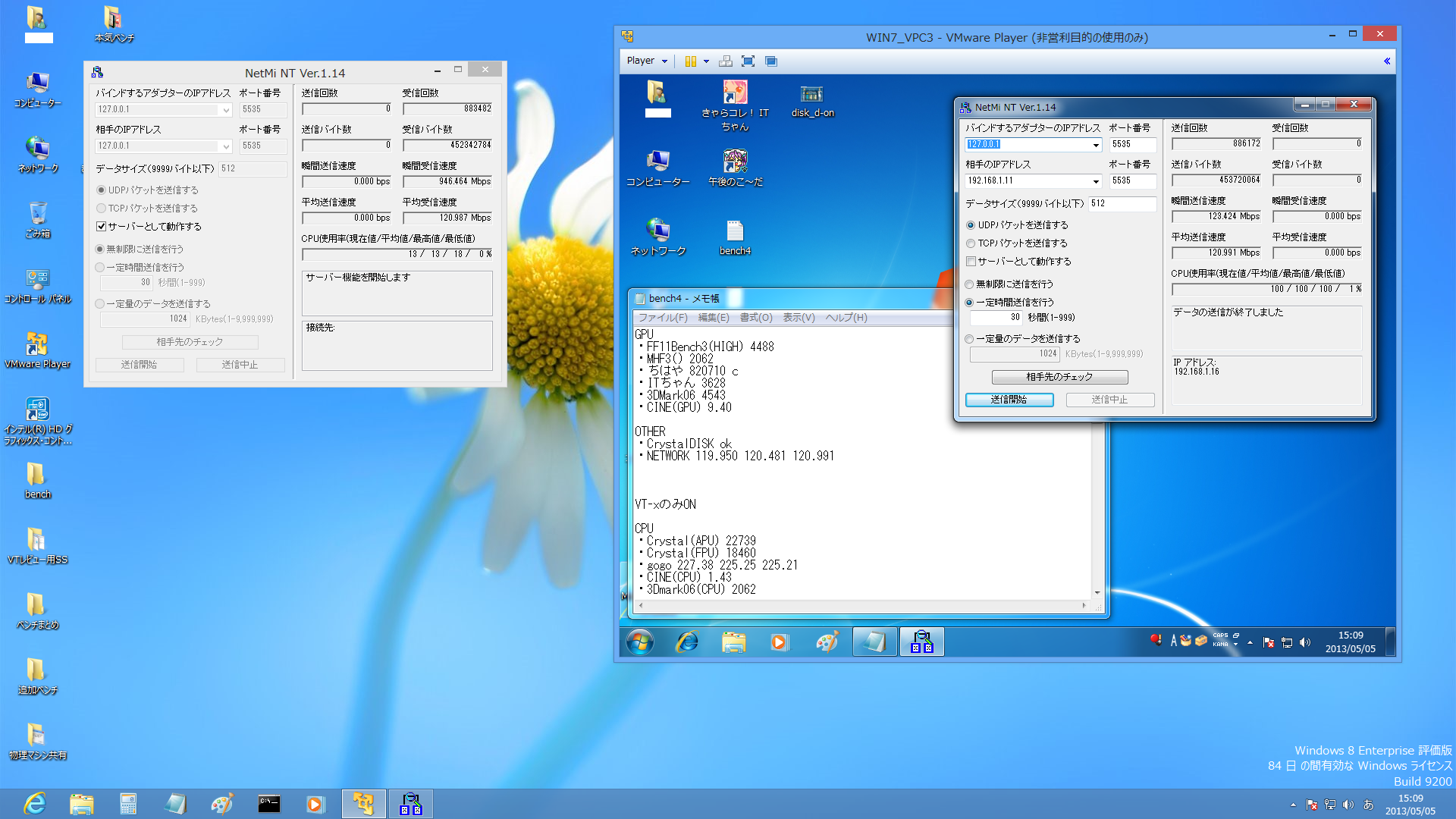Check server mode checkbox in guest NetMi
The image size is (1456, 819).
pos(971,262)
